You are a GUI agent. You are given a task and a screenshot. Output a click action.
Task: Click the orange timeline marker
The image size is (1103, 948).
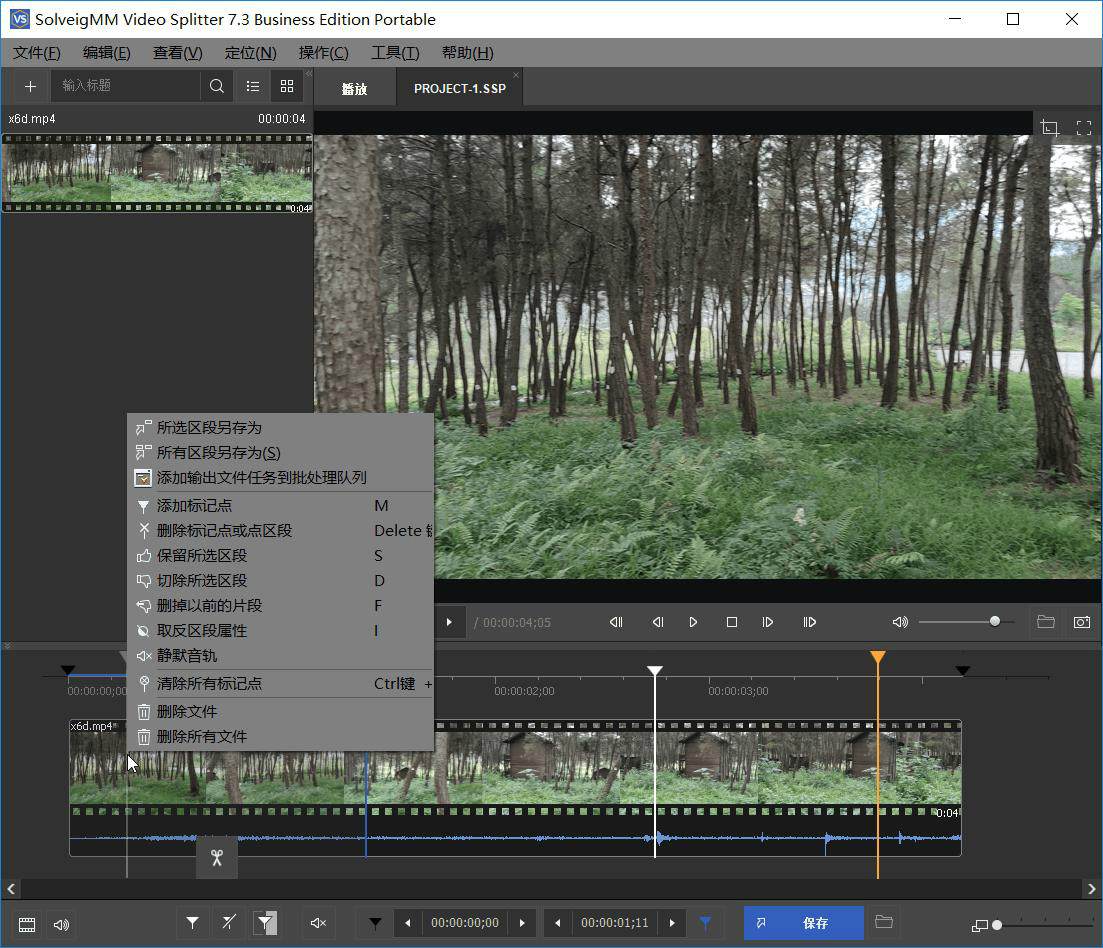[x=877, y=658]
